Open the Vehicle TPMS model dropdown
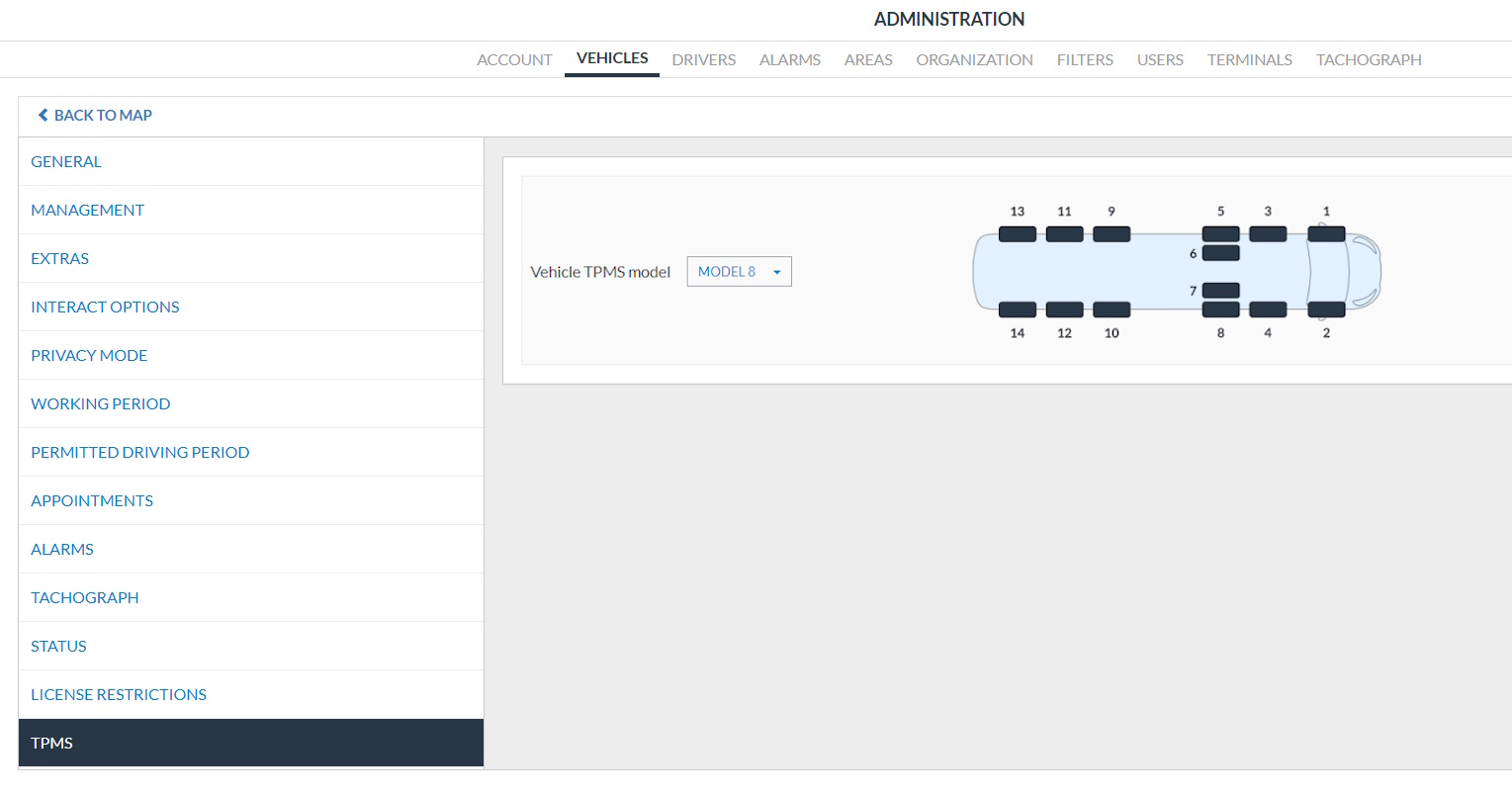 click(x=739, y=272)
